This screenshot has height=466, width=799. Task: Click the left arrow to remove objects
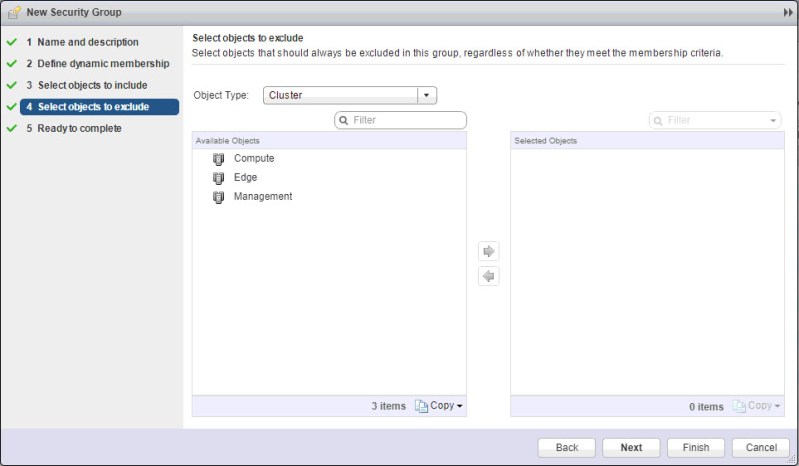tap(489, 276)
